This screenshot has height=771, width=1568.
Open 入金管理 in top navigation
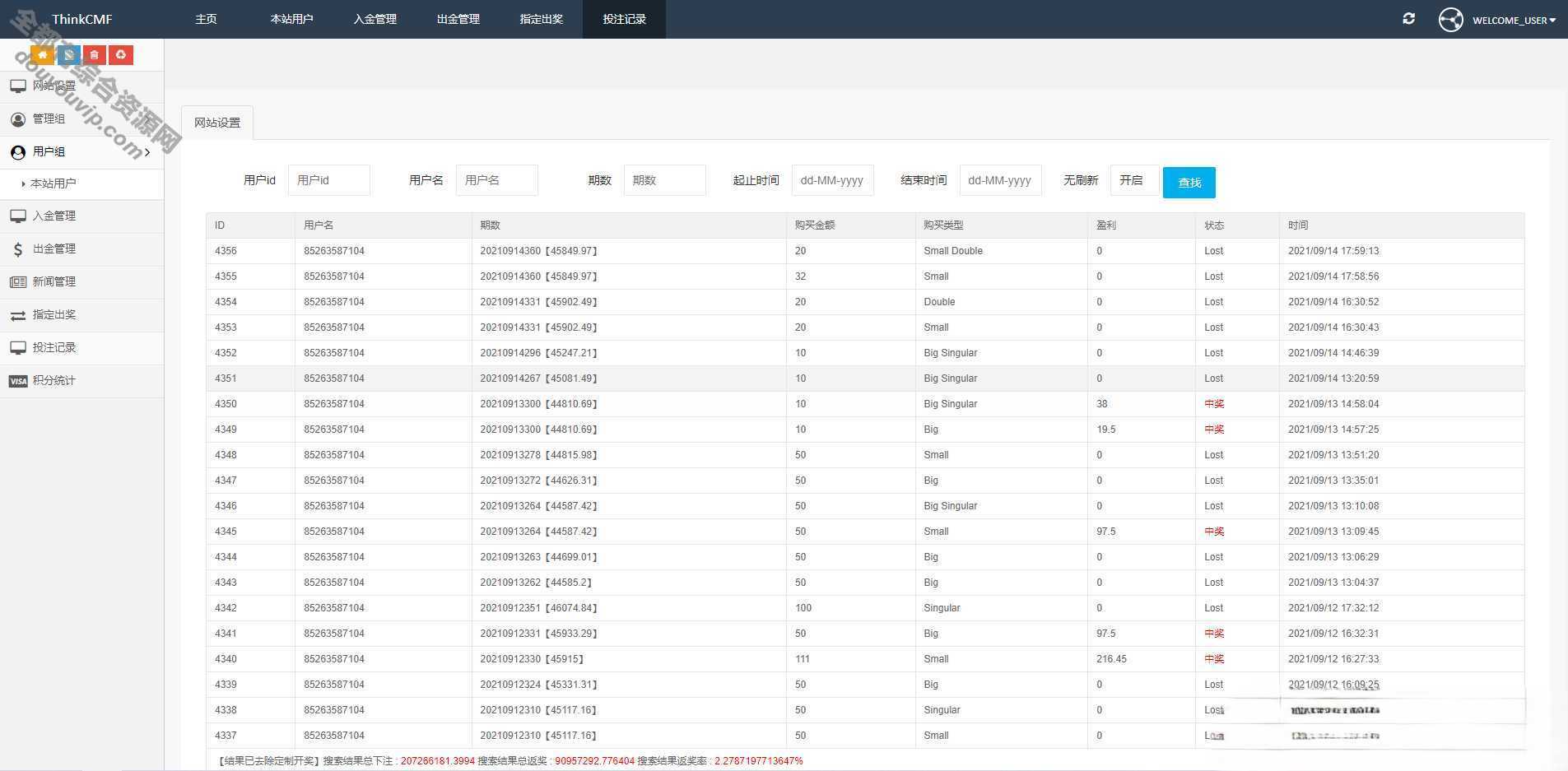(x=375, y=19)
